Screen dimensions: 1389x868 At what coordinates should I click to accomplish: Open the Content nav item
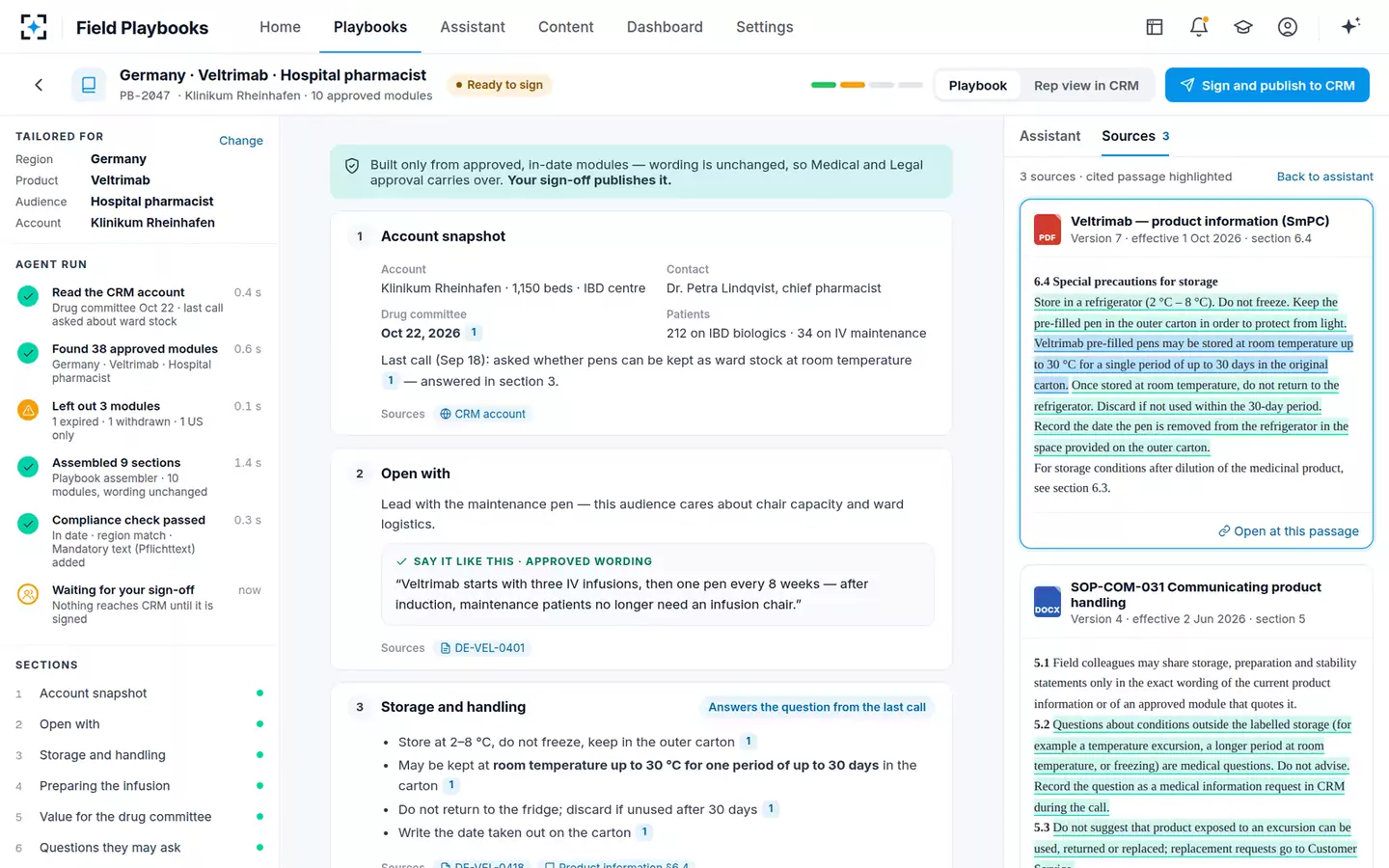565,27
